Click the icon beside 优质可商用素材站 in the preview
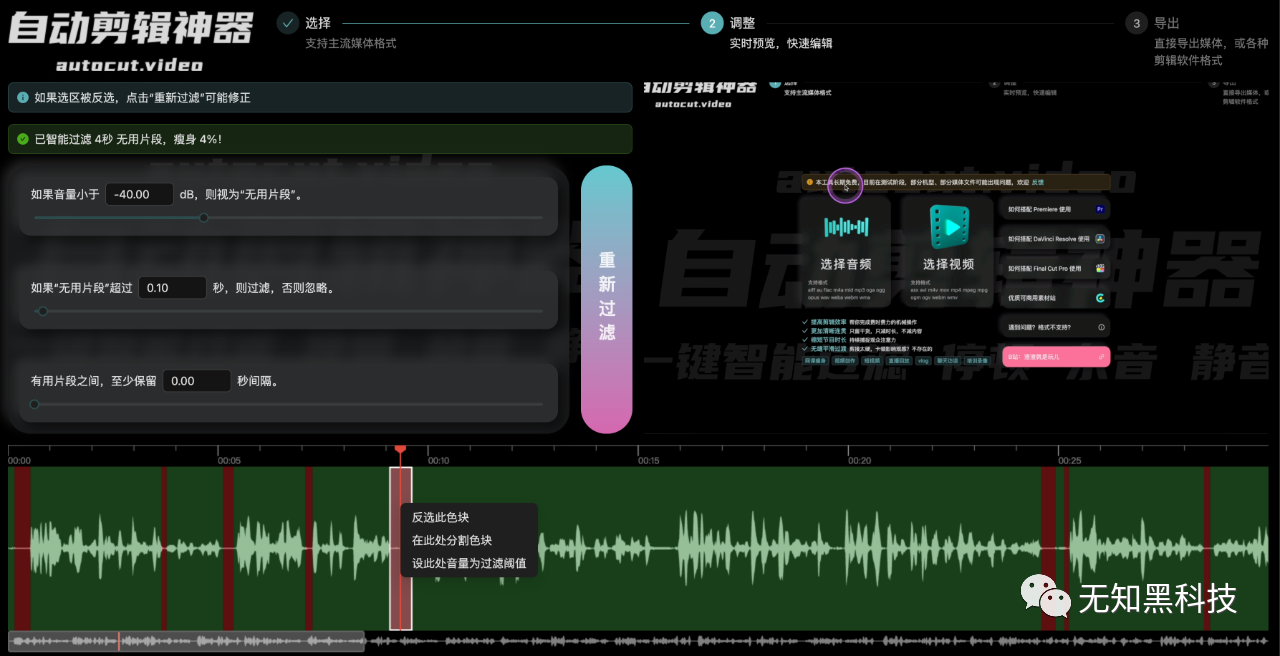 click(x=1099, y=297)
